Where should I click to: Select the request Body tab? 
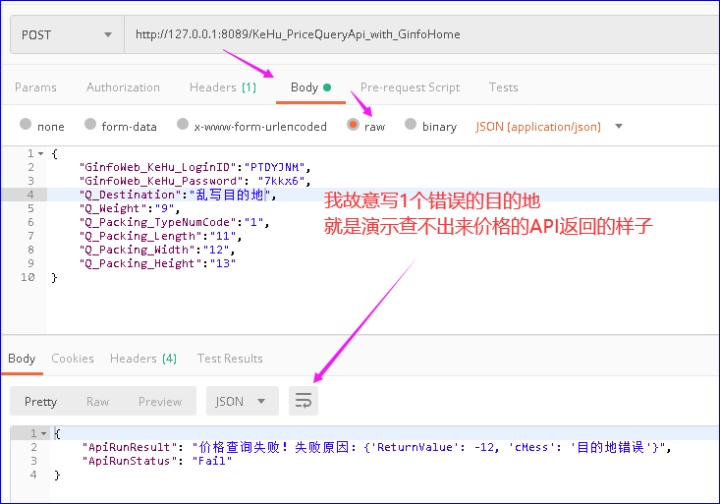(x=311, y=87)
